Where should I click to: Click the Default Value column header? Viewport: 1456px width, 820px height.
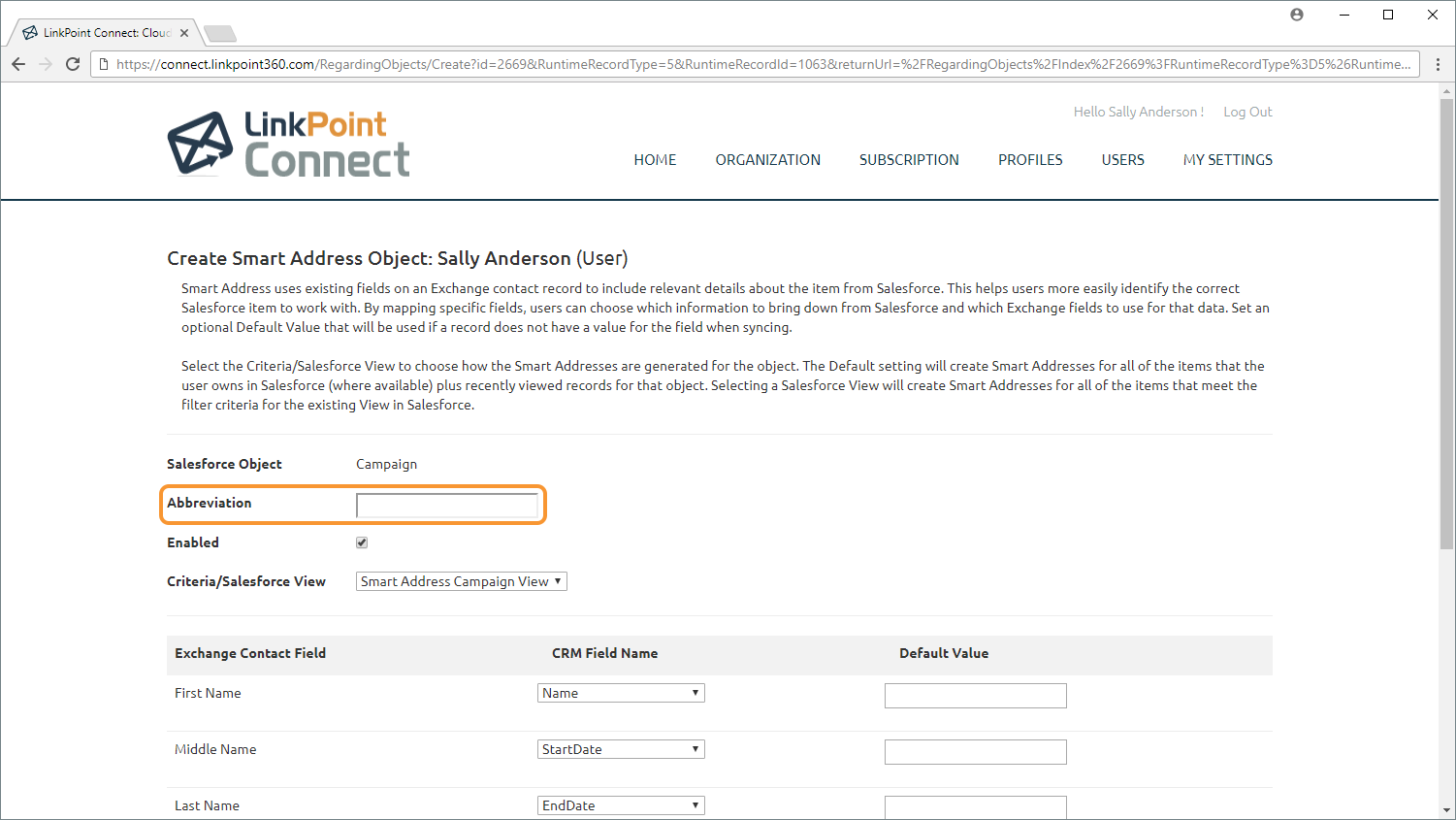click(x=944, y=653)
